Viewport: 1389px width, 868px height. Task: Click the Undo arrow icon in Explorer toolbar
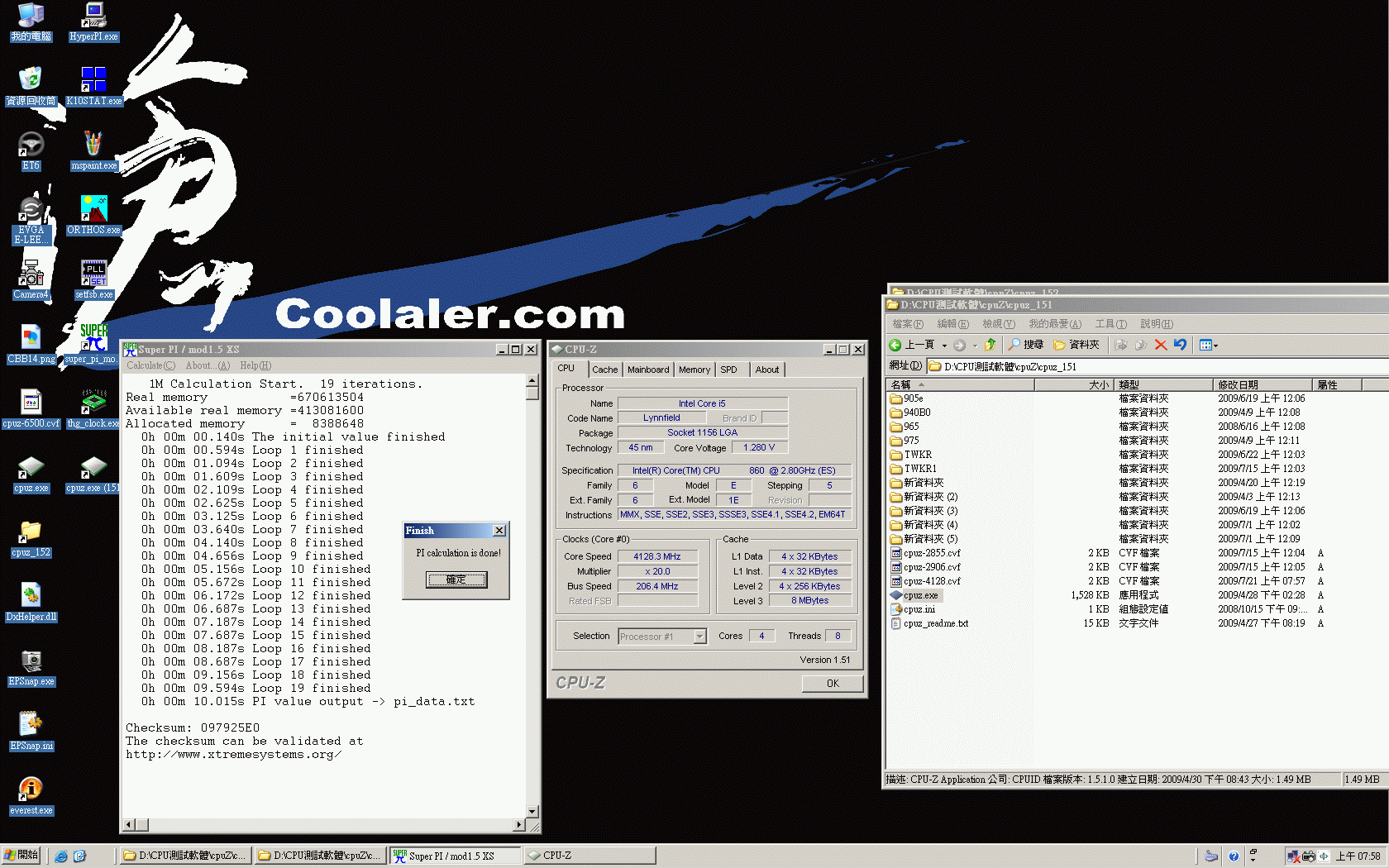(x=1180, y=345)
